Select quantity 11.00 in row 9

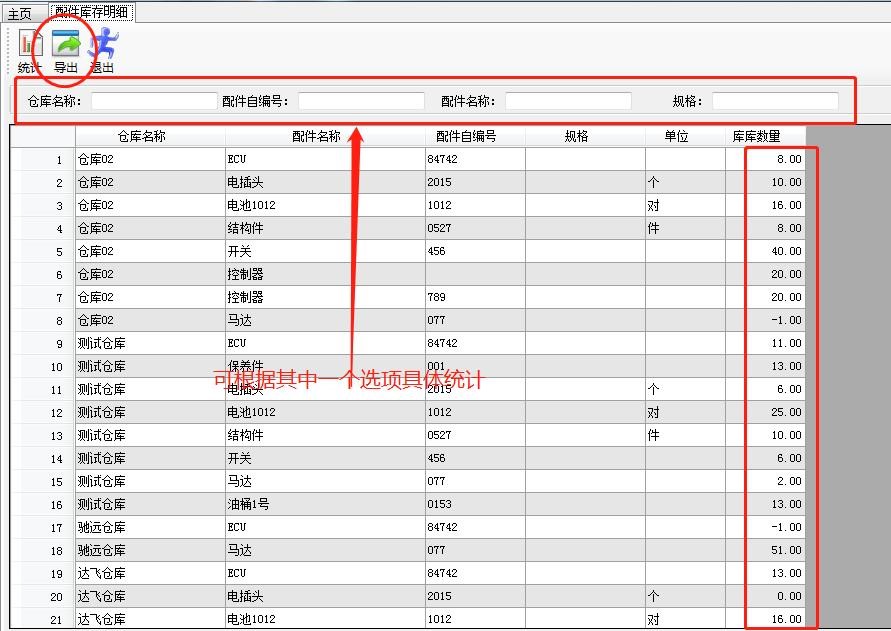pyautogui.click(x=765, y=343)
